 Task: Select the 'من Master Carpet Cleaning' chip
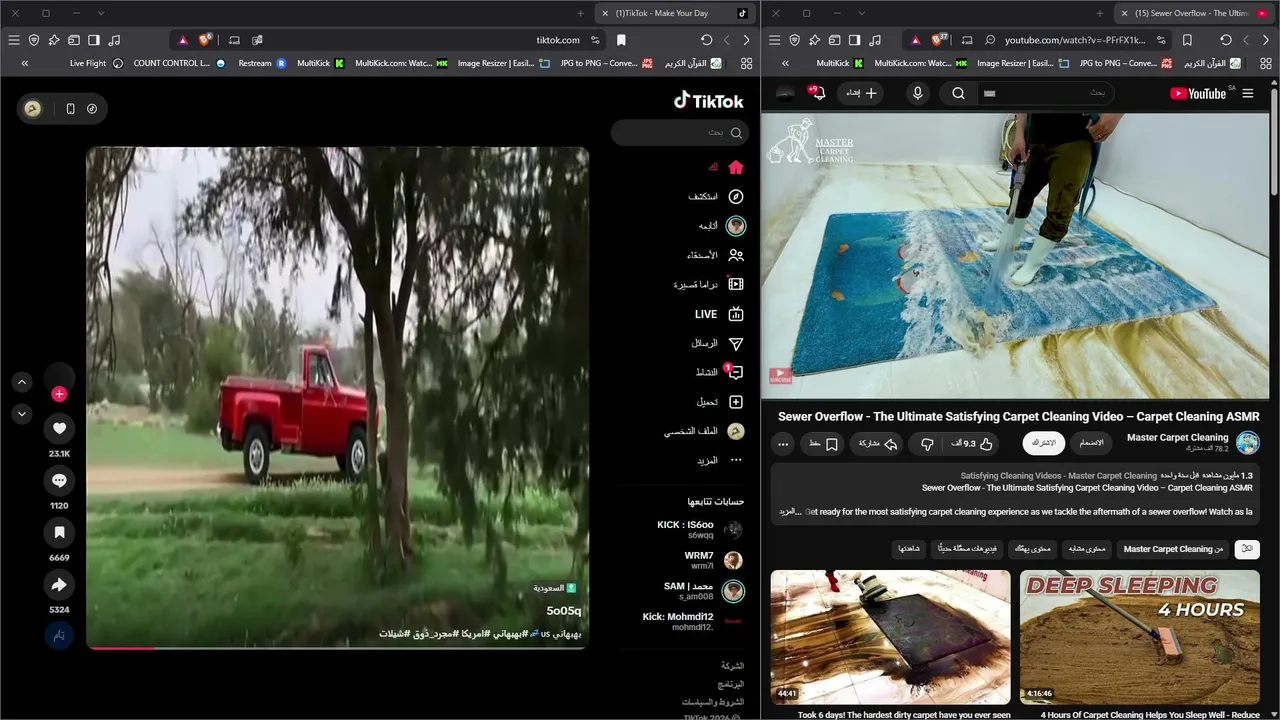[1173, 549]
